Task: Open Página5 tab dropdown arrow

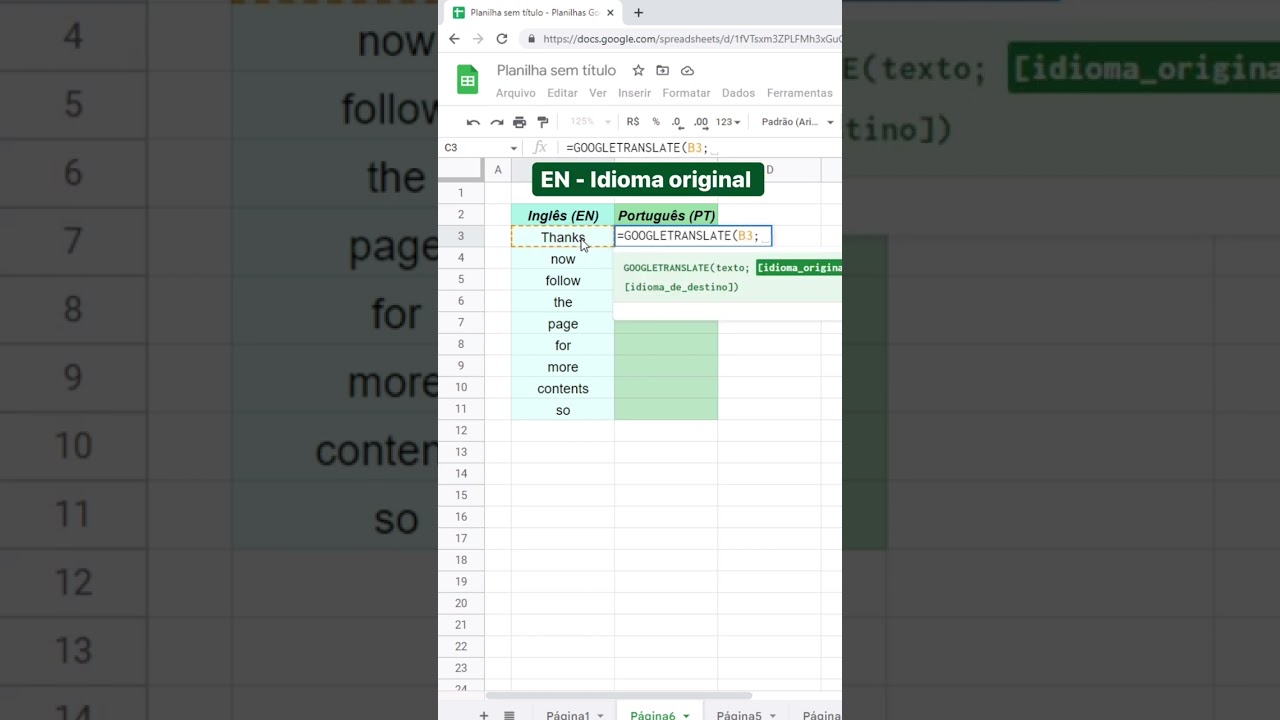Action: 772,716
